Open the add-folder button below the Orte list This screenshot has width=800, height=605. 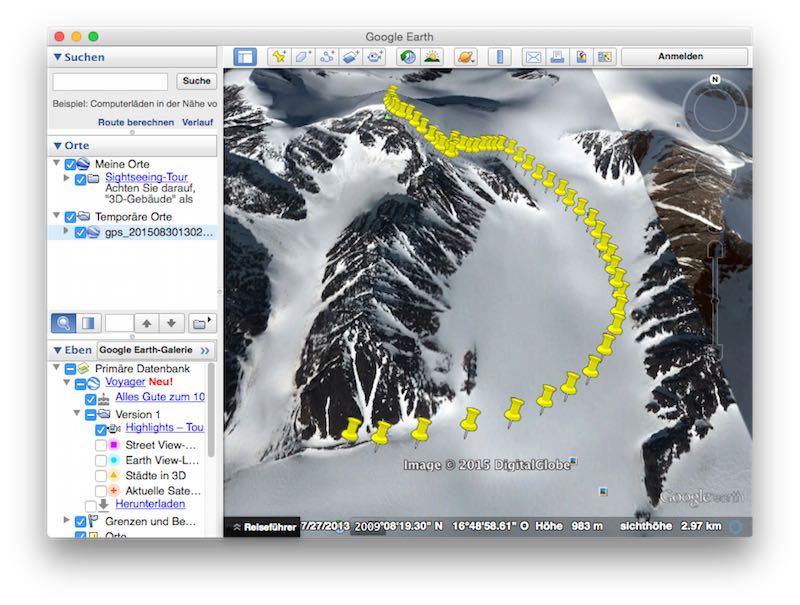(x=202, y=323)
